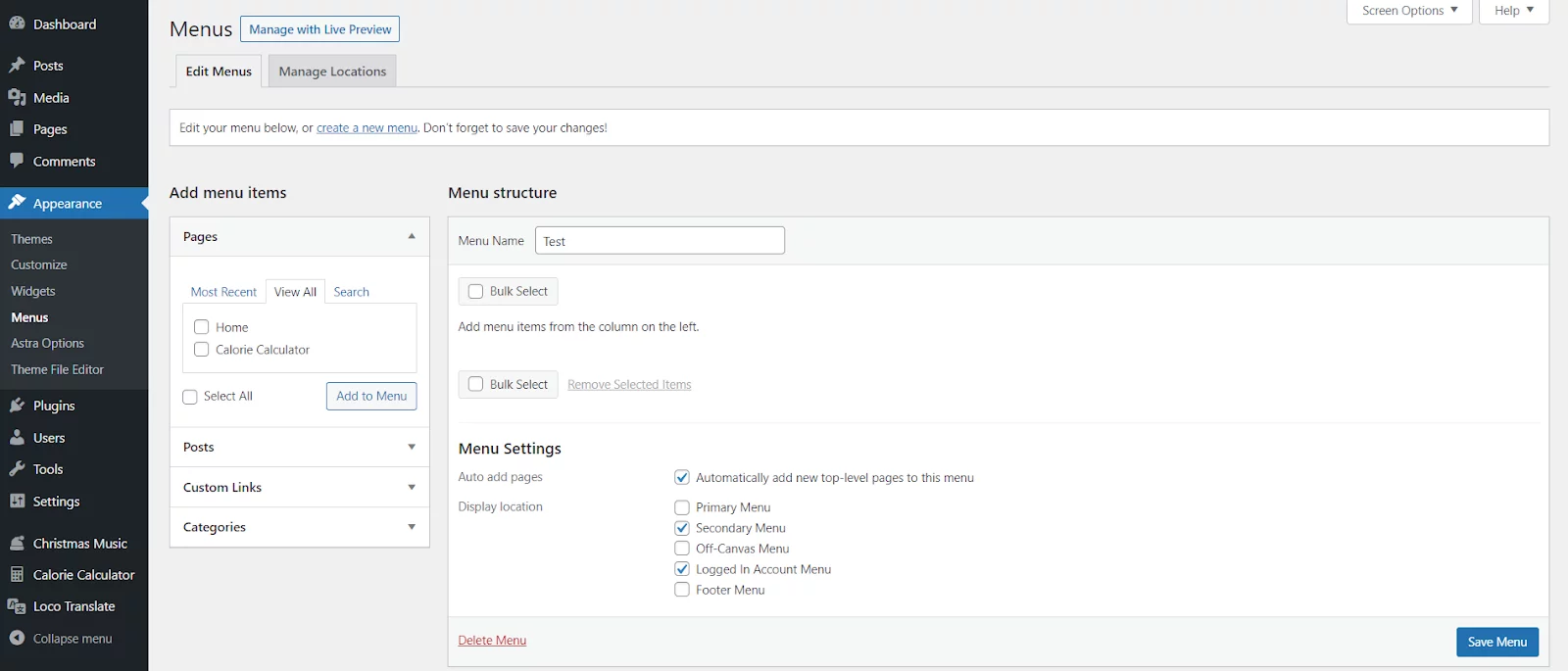
Task: Open the Screen Options dropdown
Action: pyautogui.click(x=1409, y=11)
